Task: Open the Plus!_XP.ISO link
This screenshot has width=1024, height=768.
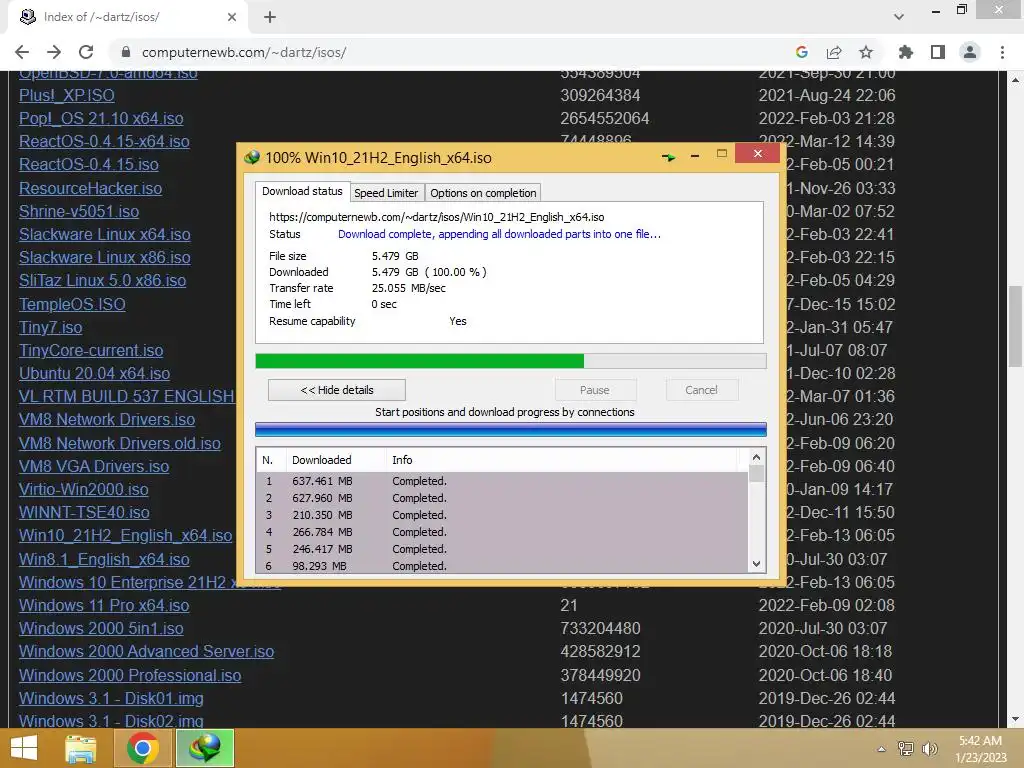Action: click(x=67, y=95)
